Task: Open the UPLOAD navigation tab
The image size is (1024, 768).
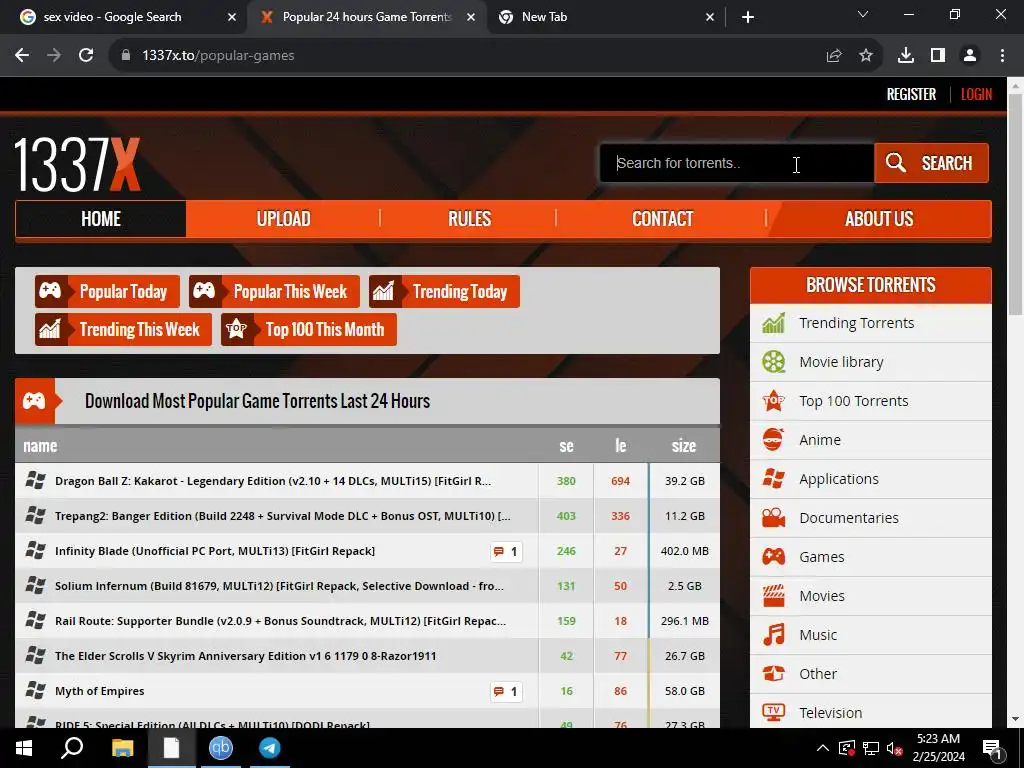Action: pyautogui.click(x=283, y=219)
